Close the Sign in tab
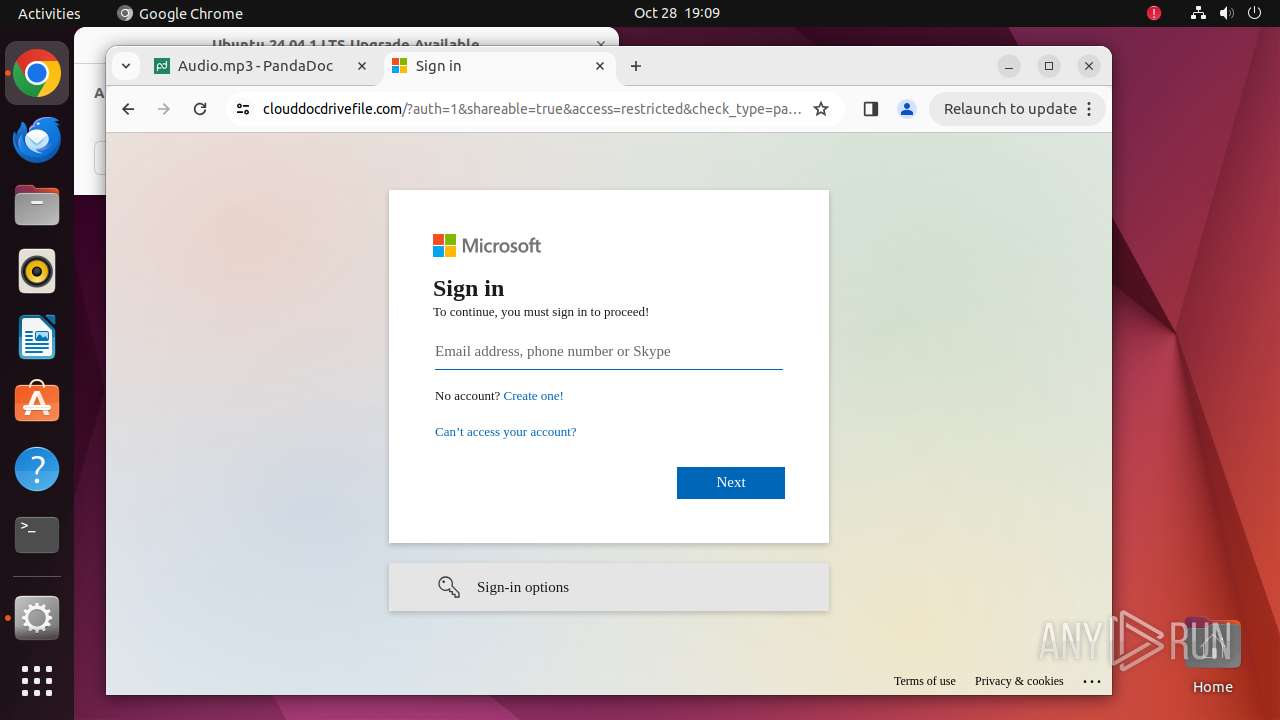The width and height of the screenshot is (1280, 720). [600, 66]
